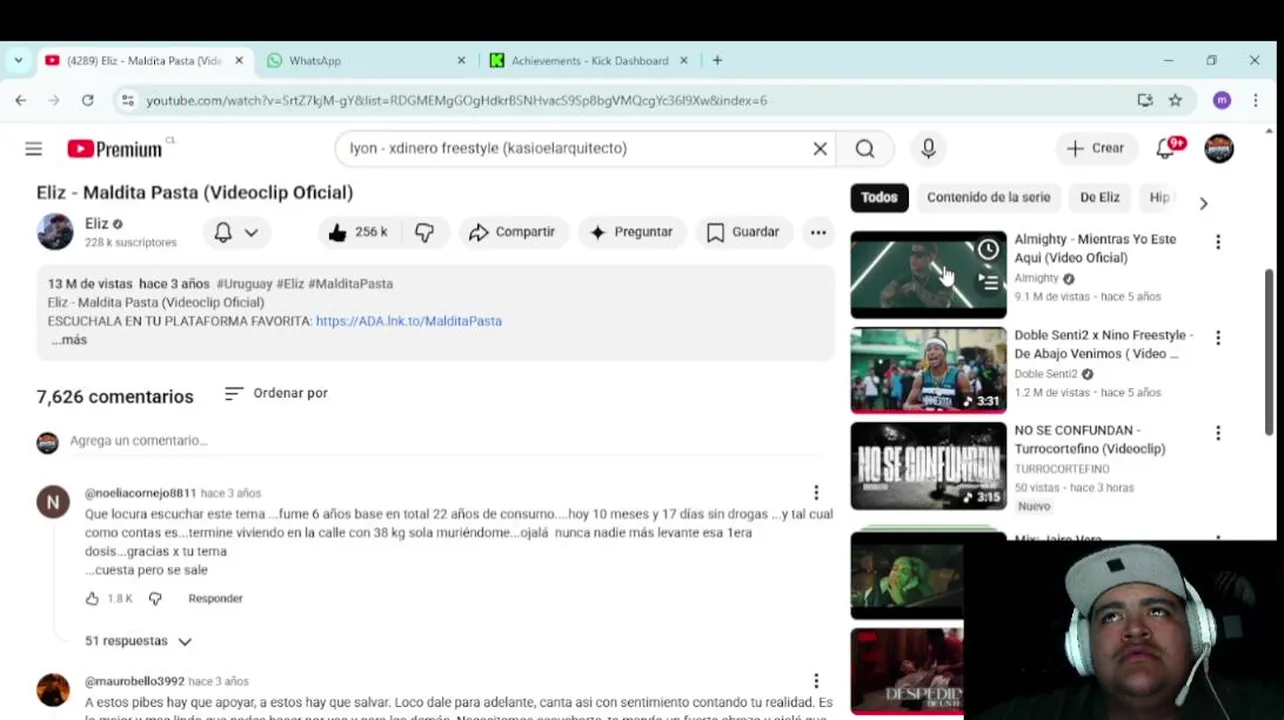Click browser back arrow
The height and width of the screenshot is (720, 1284).
pos(21,100)
